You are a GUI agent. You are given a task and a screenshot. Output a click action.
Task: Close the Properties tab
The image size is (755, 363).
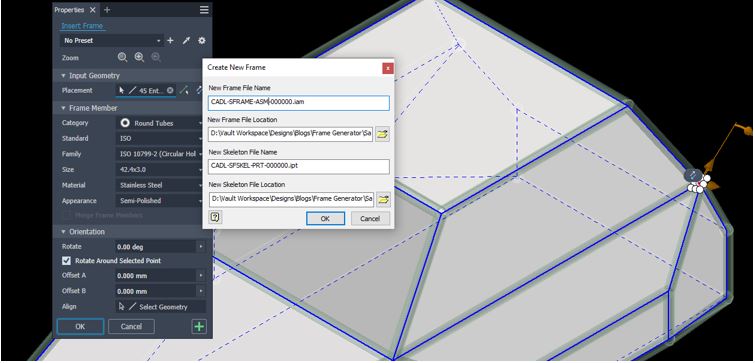pyautogui.click(x=92, y=10)
